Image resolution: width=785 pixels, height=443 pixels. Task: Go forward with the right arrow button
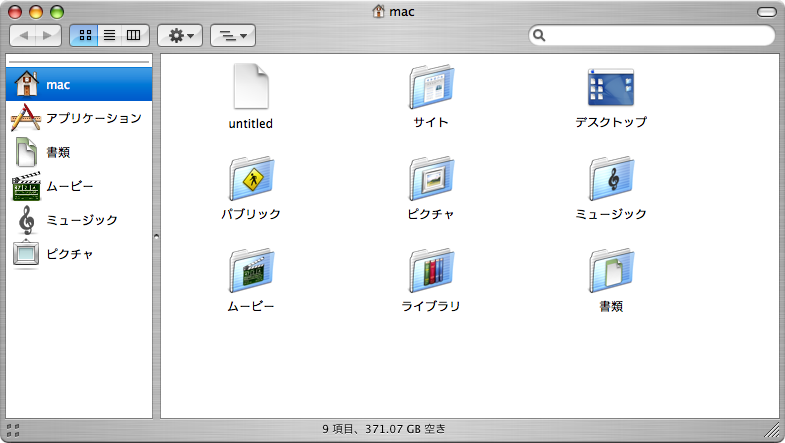coord(48,36)
